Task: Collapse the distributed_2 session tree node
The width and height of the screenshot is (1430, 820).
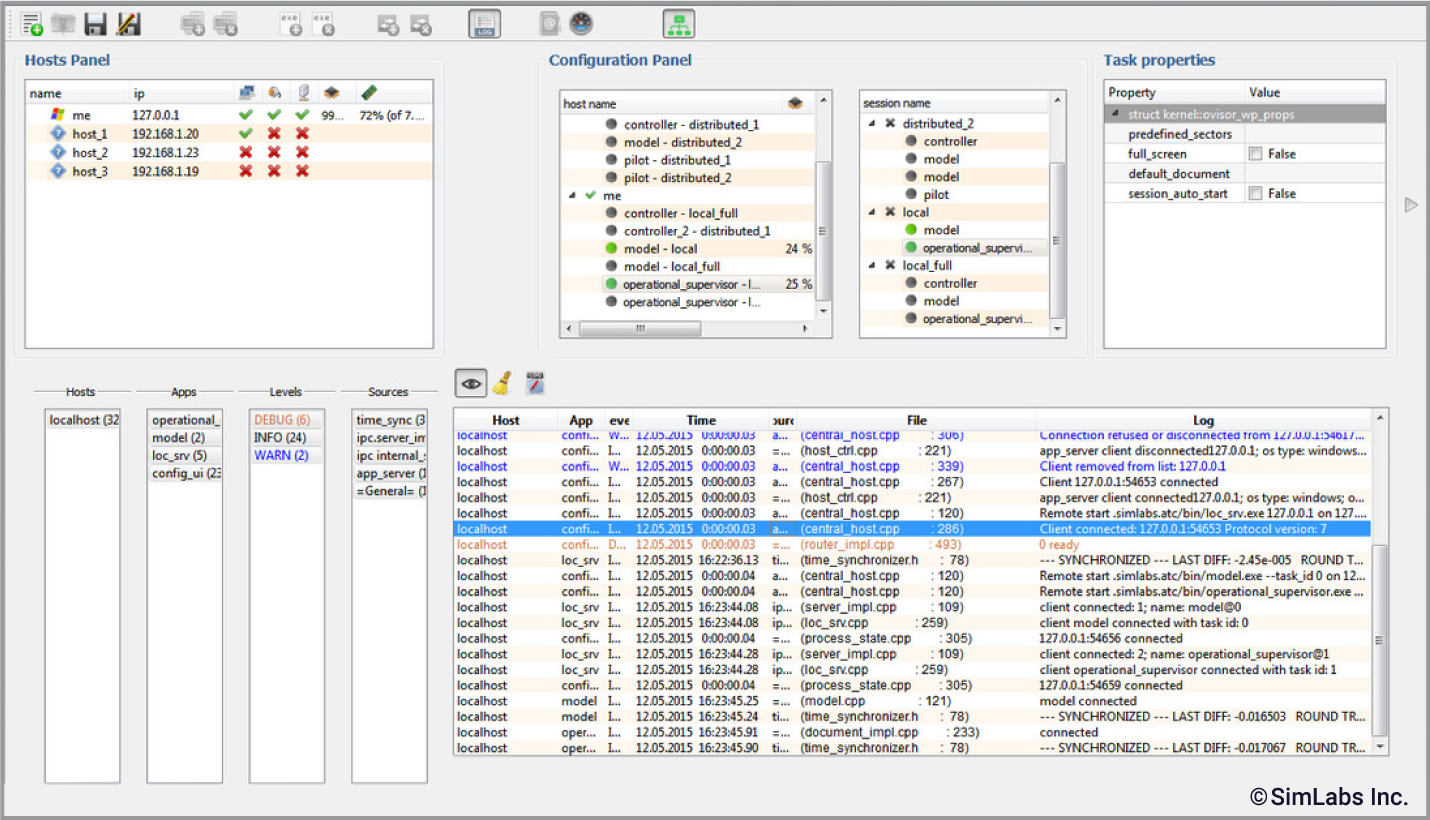Action: pyautogui.click(x=871, y=124)
